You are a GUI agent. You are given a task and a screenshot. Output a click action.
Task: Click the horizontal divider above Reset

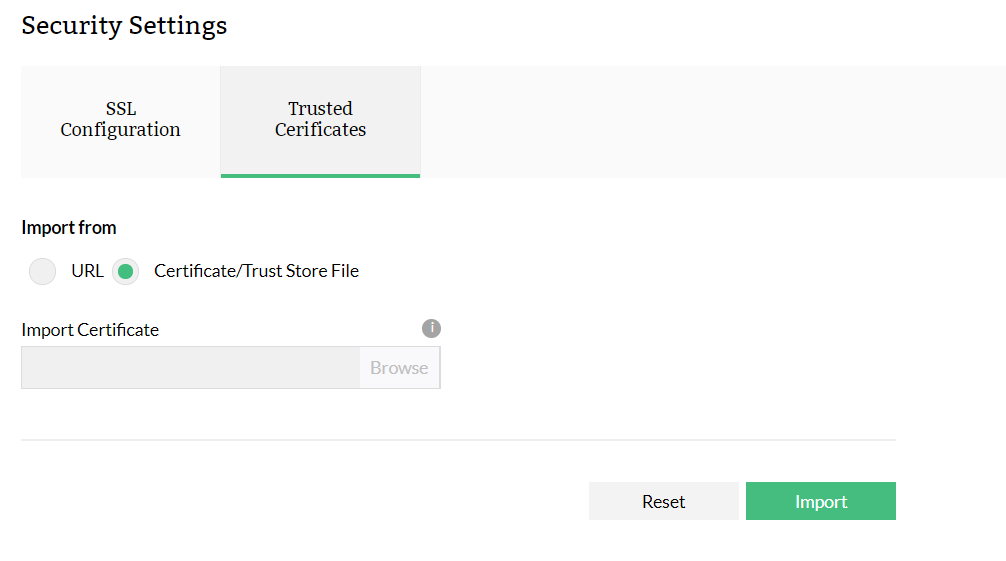458,440
